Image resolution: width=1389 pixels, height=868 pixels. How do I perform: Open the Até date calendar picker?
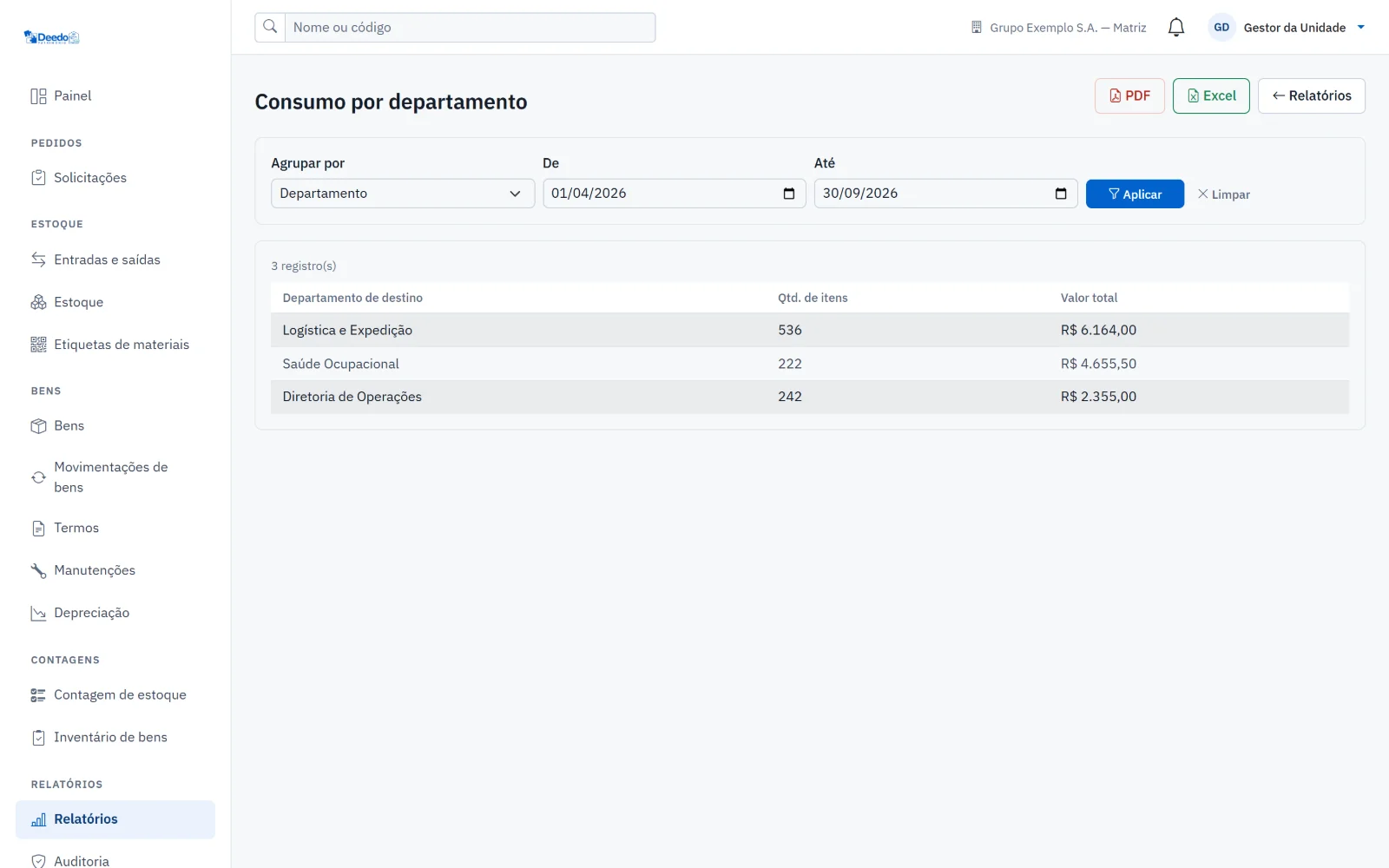[x=1060, y=194]
